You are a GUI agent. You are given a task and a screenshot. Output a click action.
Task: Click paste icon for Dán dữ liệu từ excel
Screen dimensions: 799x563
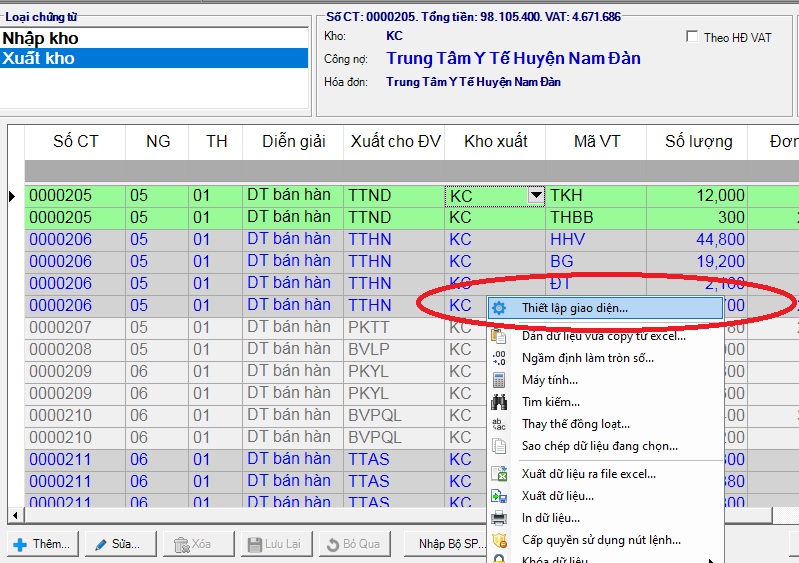point(499,336)
